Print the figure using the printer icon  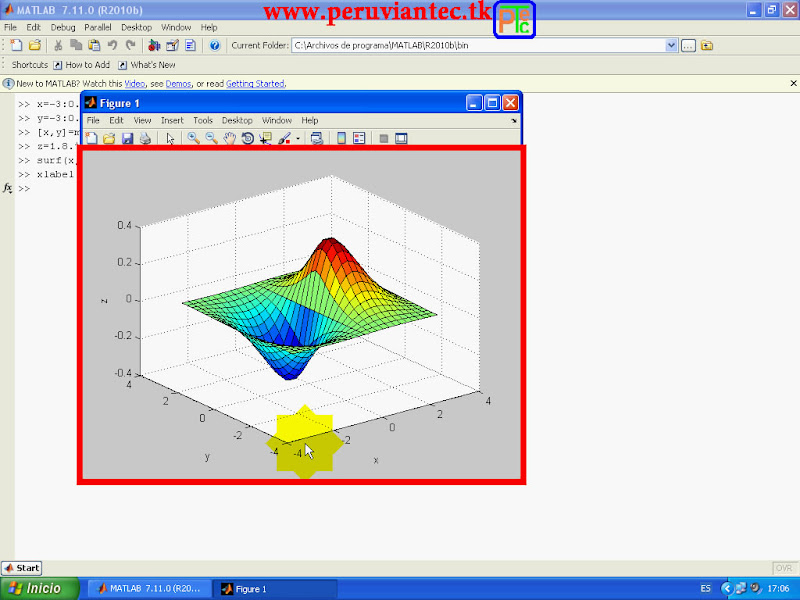click(145, 138)
